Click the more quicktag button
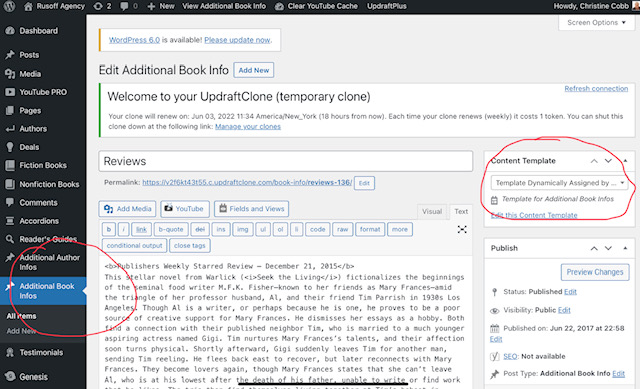This screenshot has height=389, width=640. [x=400, y=229]
